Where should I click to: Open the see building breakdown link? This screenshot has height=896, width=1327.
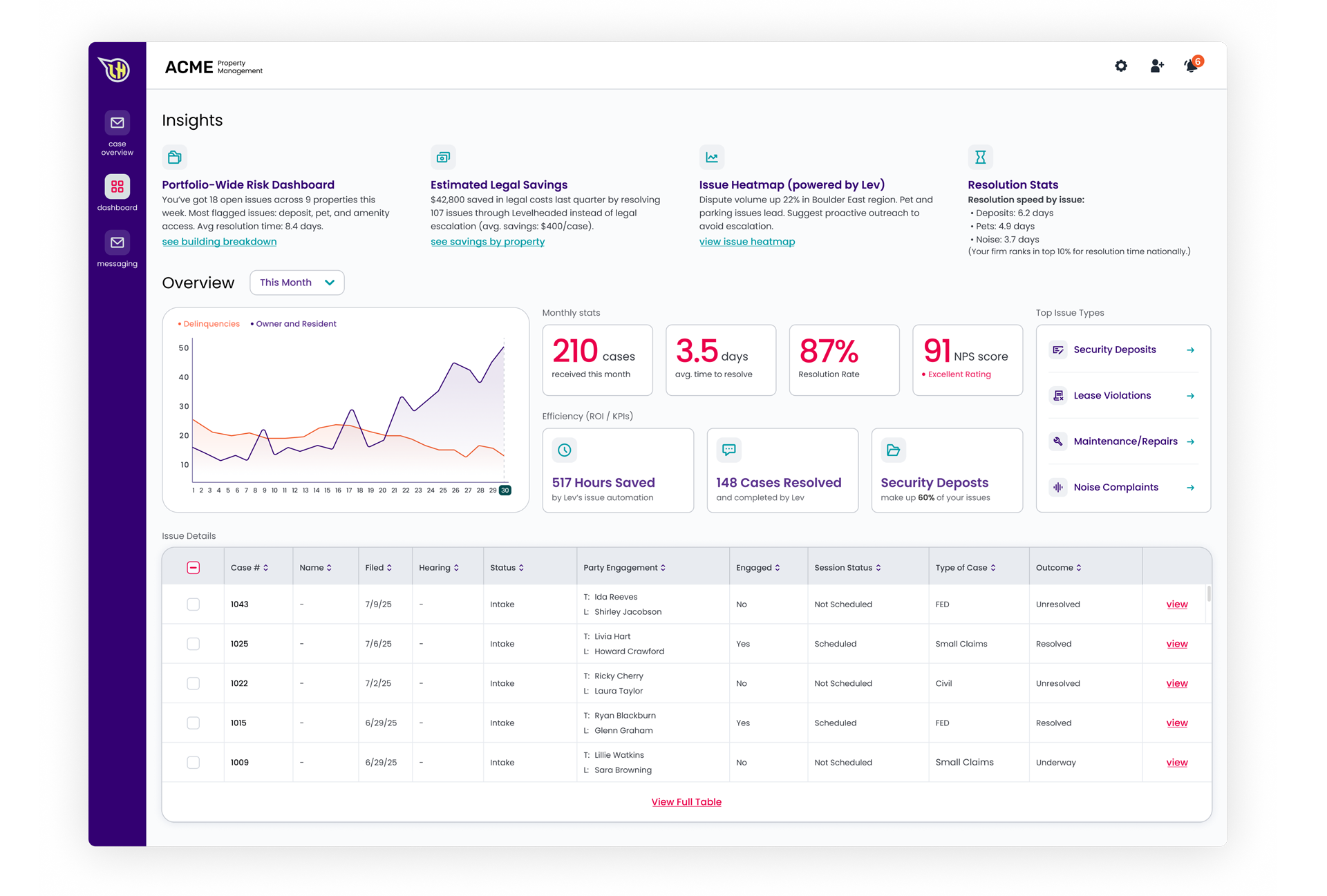pyautogui.click(x=219, y=242)
